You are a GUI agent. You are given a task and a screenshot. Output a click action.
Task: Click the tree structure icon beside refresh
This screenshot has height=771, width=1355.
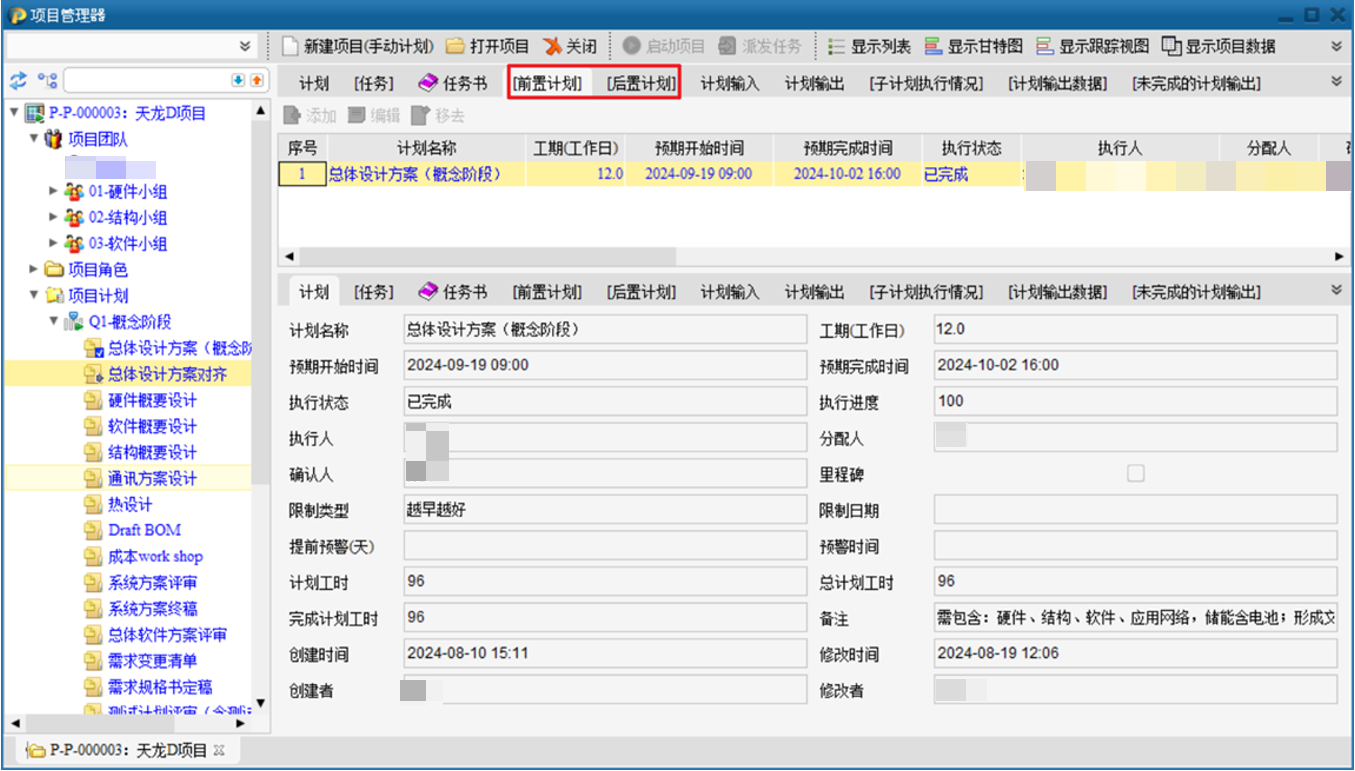[x=47, y=80]
